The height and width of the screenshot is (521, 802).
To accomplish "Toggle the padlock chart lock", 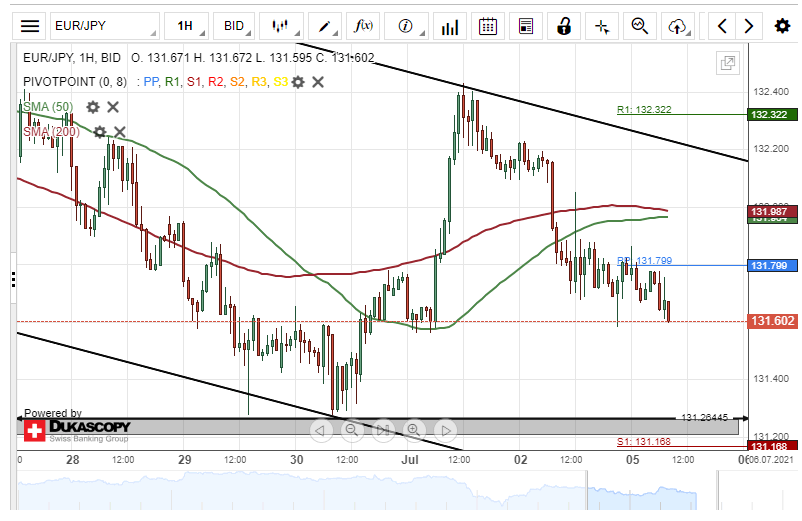I will coord(564,26).
